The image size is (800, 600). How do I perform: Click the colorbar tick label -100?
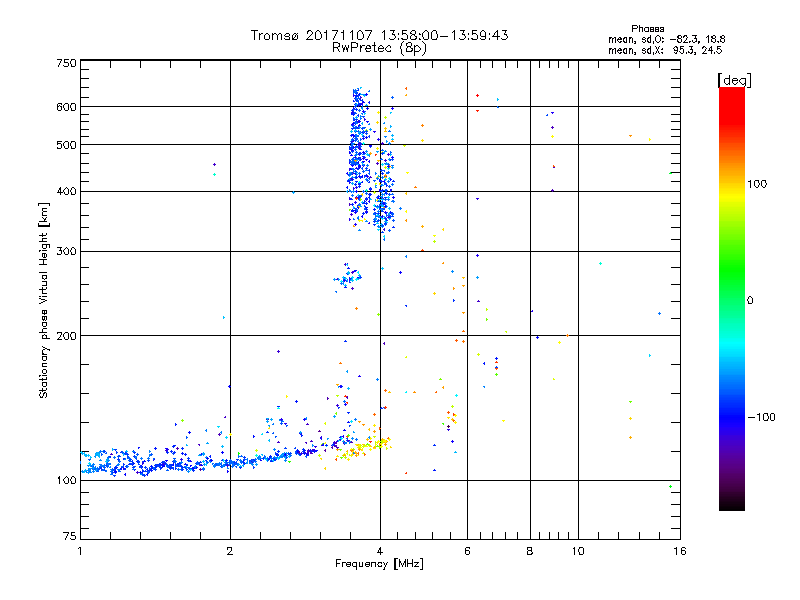[x=764, y=417]
